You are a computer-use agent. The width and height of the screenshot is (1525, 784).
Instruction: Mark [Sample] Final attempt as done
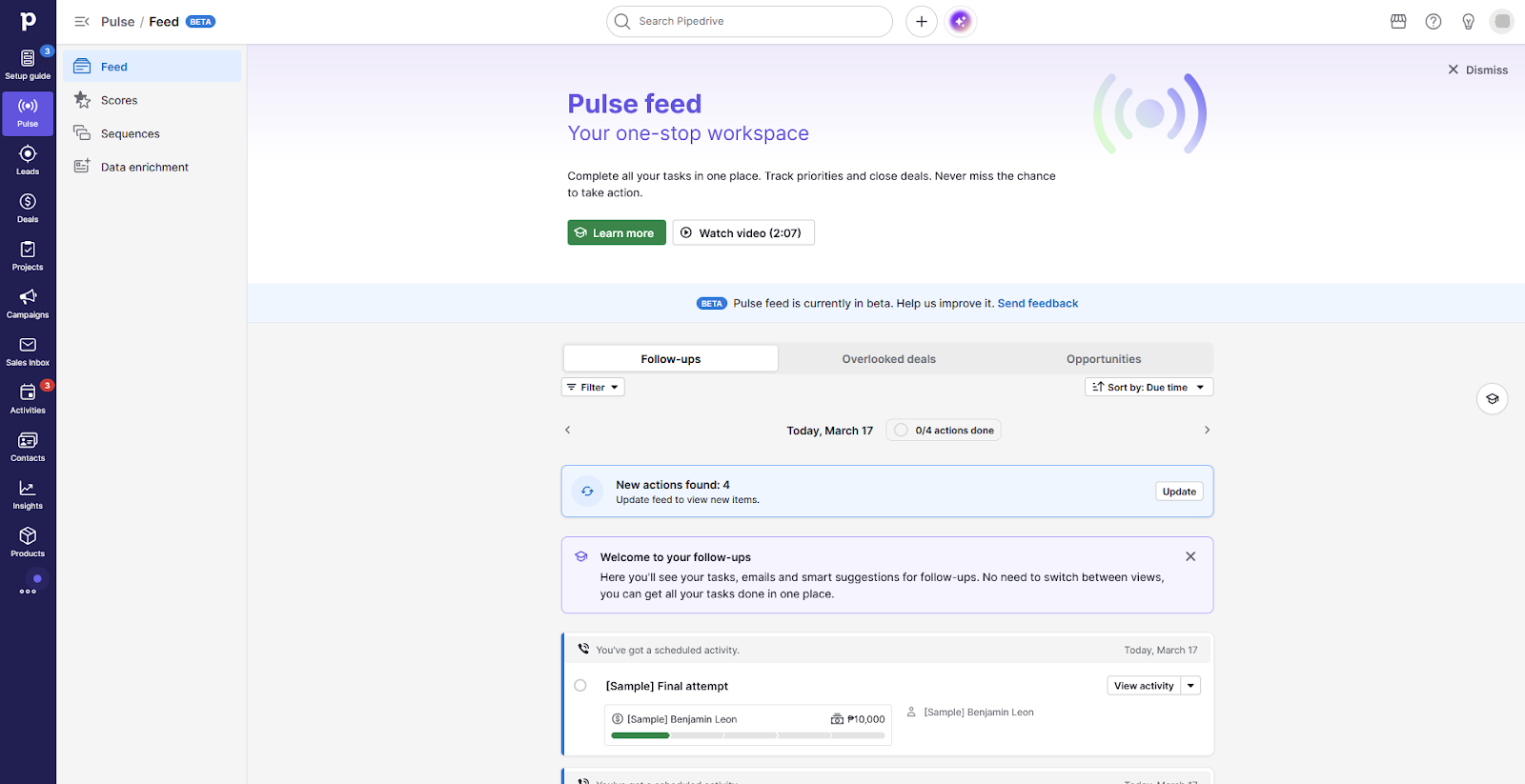tap(580, 685)
